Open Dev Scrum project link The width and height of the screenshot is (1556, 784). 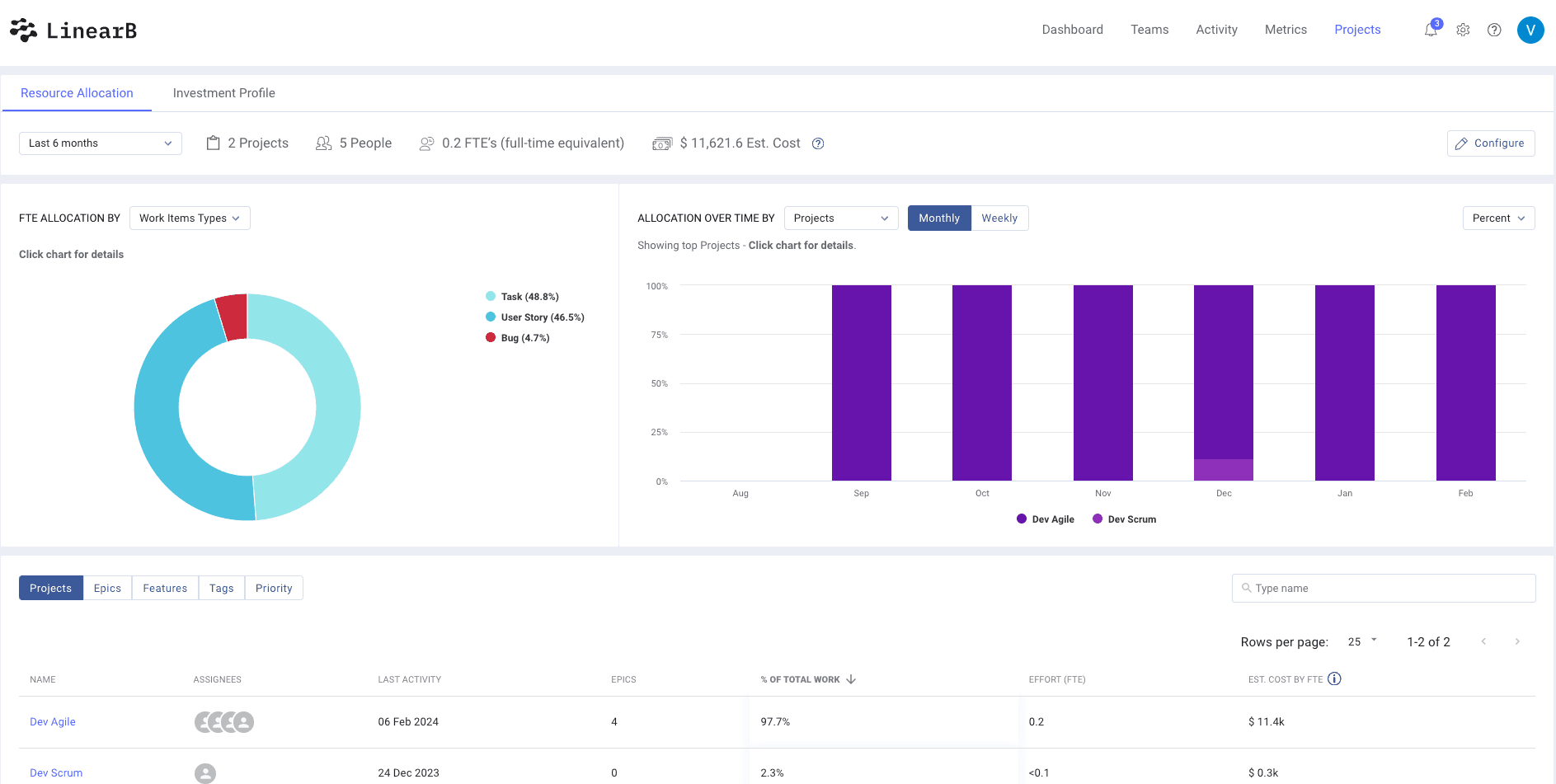click(x=56, y=773)
